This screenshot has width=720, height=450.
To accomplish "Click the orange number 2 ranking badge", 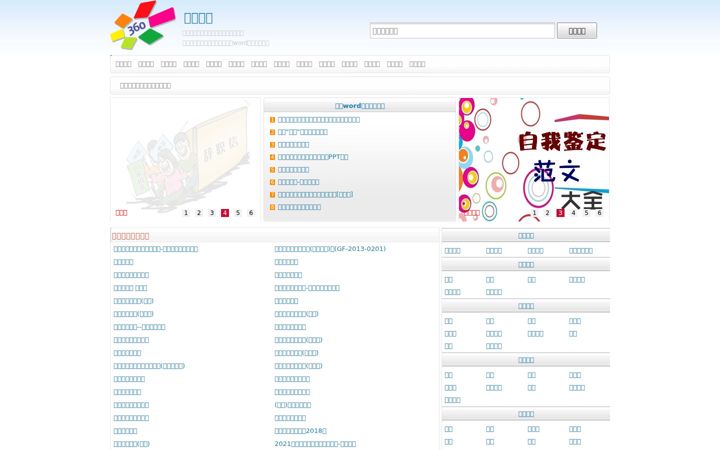I will 272,132.
